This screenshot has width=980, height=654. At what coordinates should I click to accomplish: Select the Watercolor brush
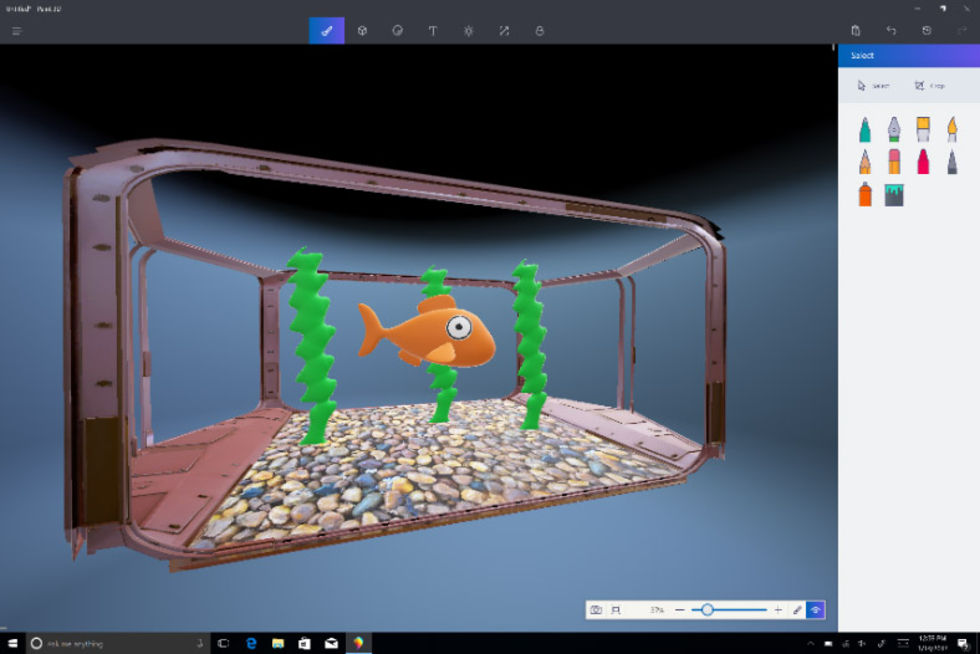click(x=952, y=129)
